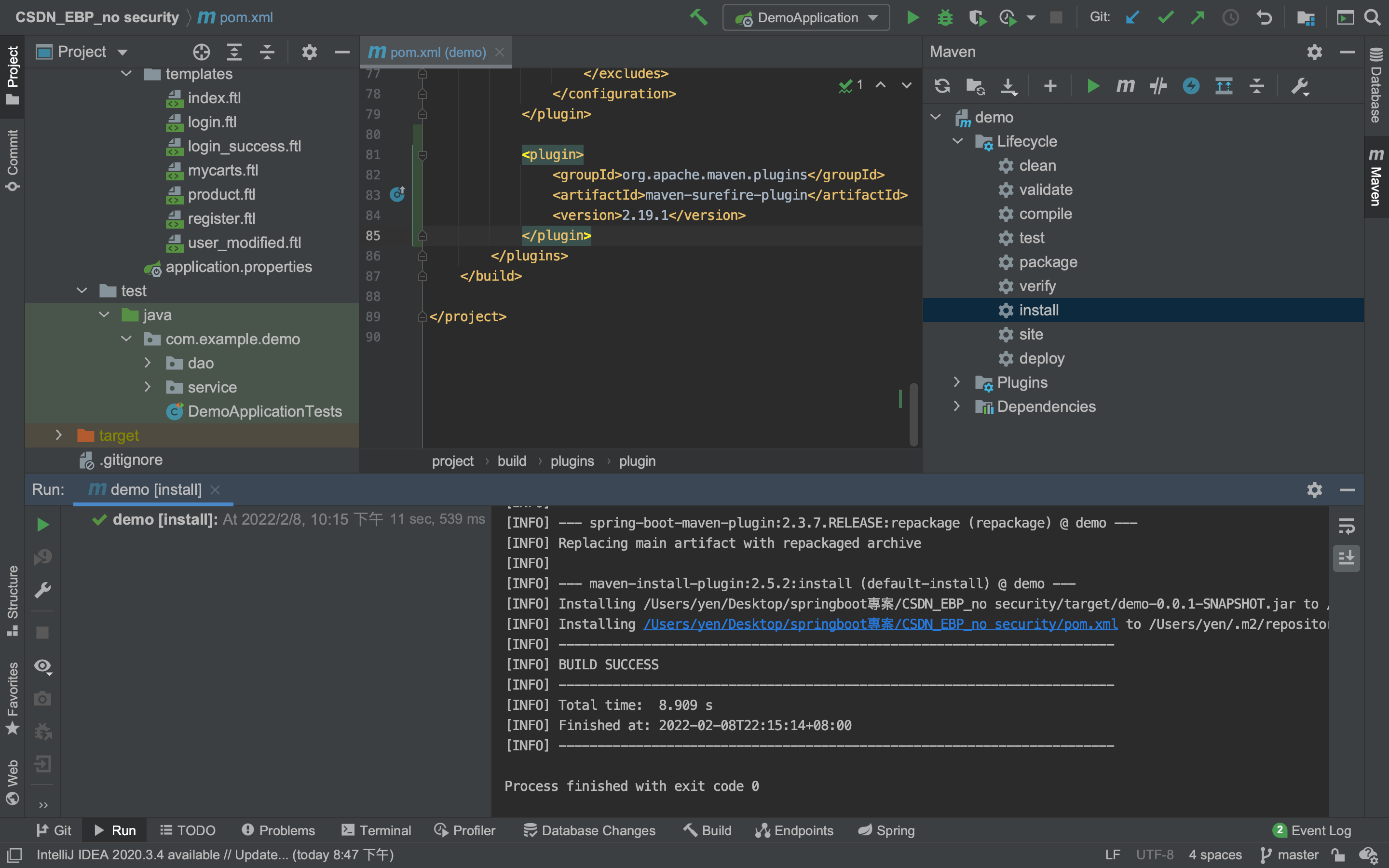Click Select Opened File target icon
1389x868 pixels.
(201, 52)
